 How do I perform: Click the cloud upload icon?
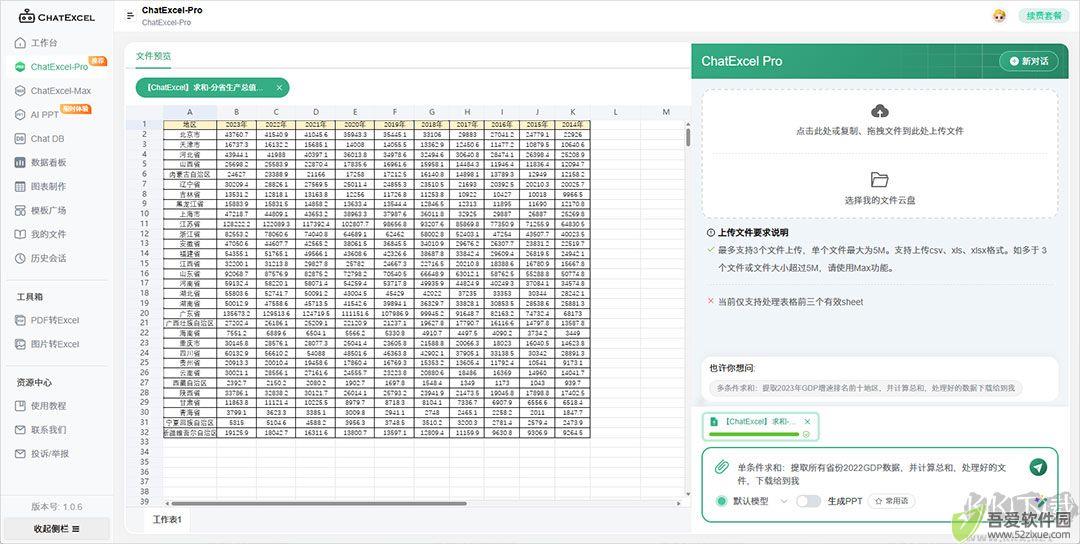click(x=880, y=111)
